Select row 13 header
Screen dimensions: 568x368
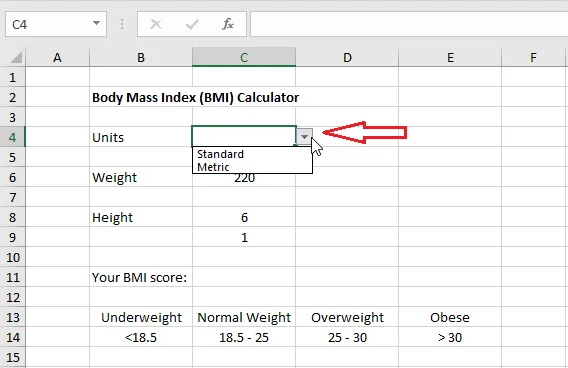[13, 317]
